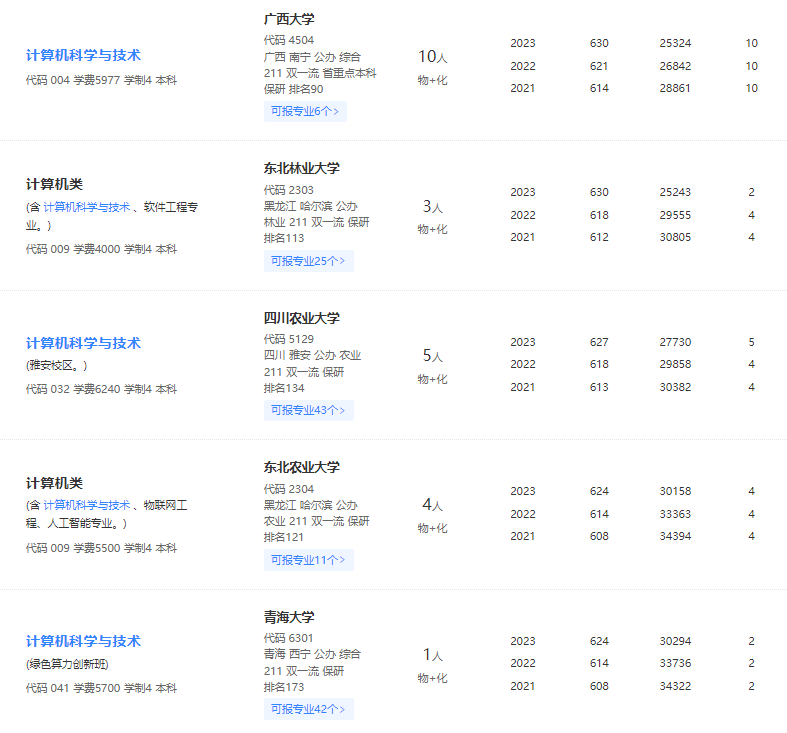
Task: Click rank value 28861 for 广西大学 2021
Action: (x=675, y=88)
